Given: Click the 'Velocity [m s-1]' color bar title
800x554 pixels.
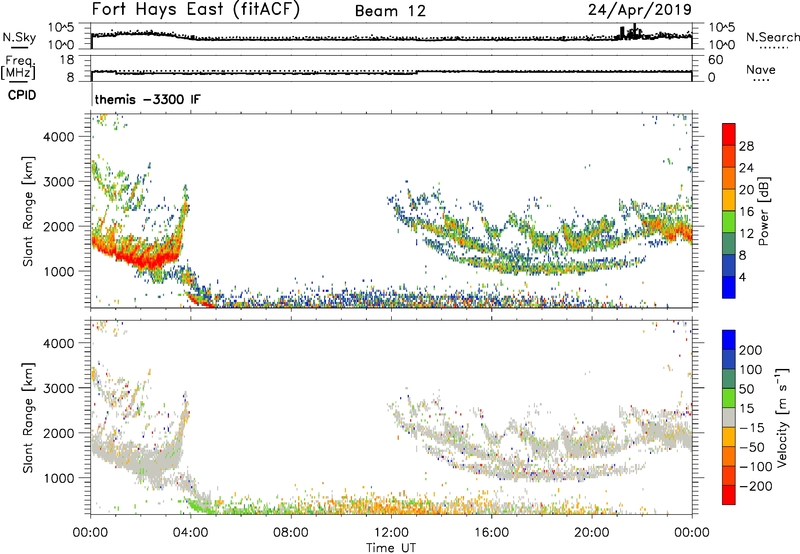Looking at the screenshot, I should (783, 418).
